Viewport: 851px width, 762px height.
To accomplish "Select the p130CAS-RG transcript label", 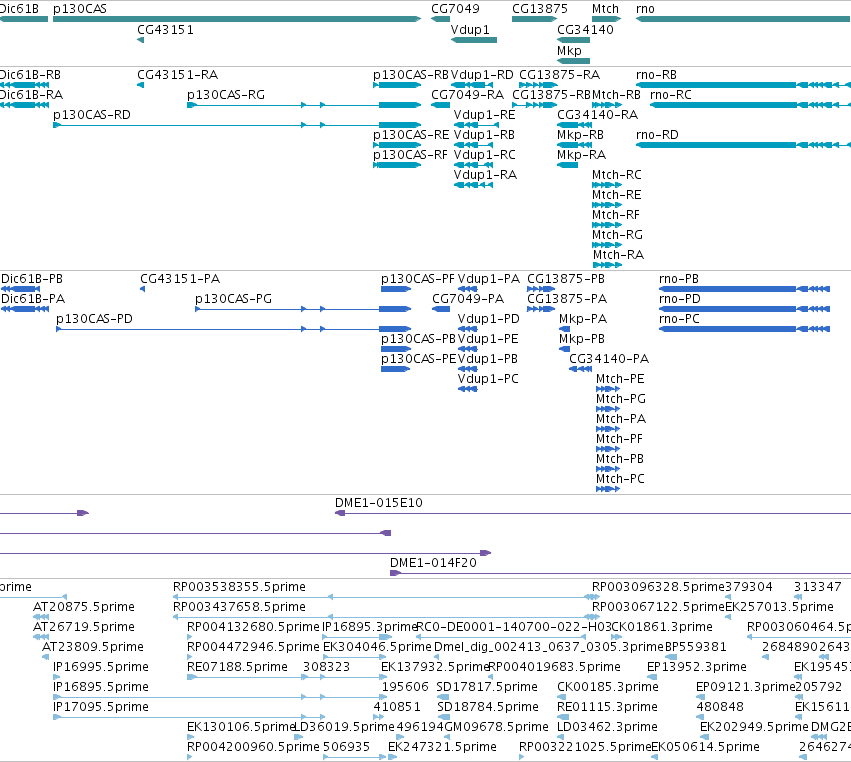I will click(226, 95).
